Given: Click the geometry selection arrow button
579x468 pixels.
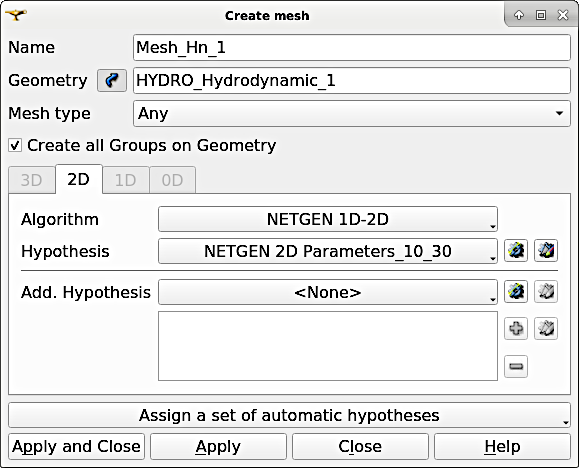Looking at the screenshot, I should click(x=112, y=80).
